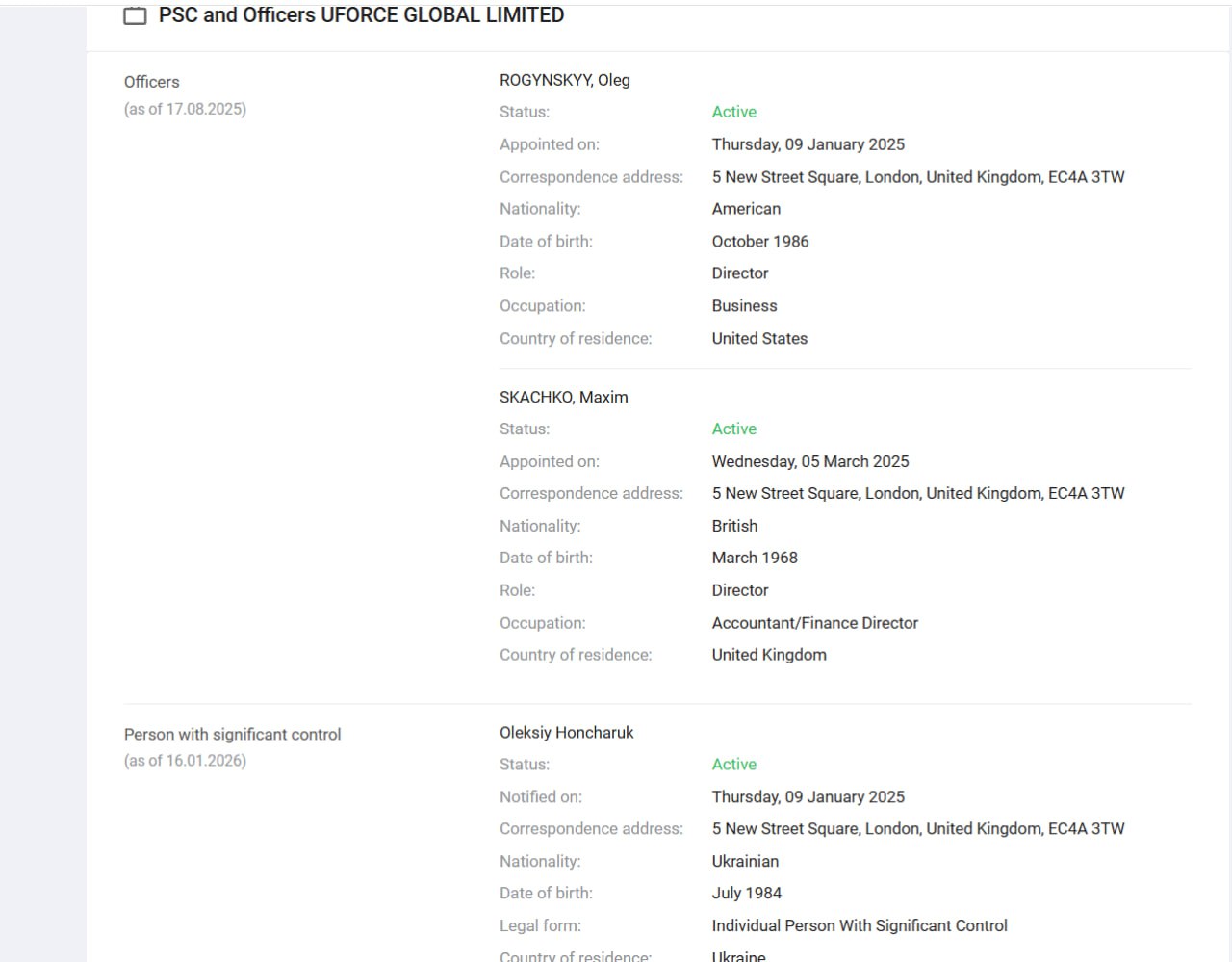Click Honcharuk's correspondence address 5 New Street Square

pyautogui.click(x=918, y=829)
